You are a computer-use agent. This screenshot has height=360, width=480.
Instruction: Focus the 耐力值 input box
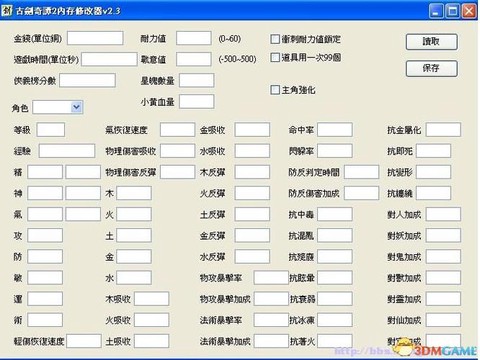(x=194, y=38)
